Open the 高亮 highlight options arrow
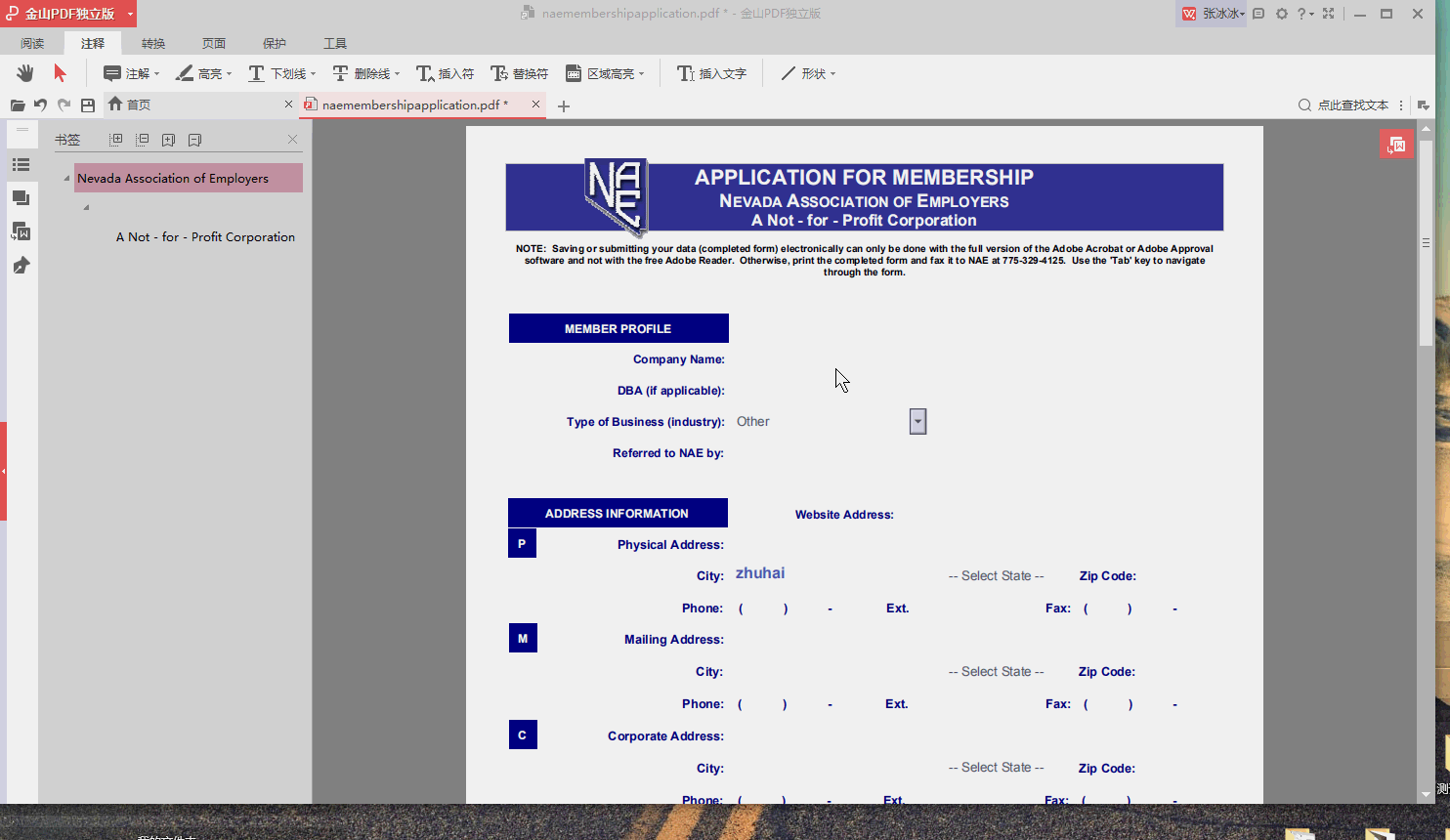The image size is (1450, 840). (x=229, y=74)
